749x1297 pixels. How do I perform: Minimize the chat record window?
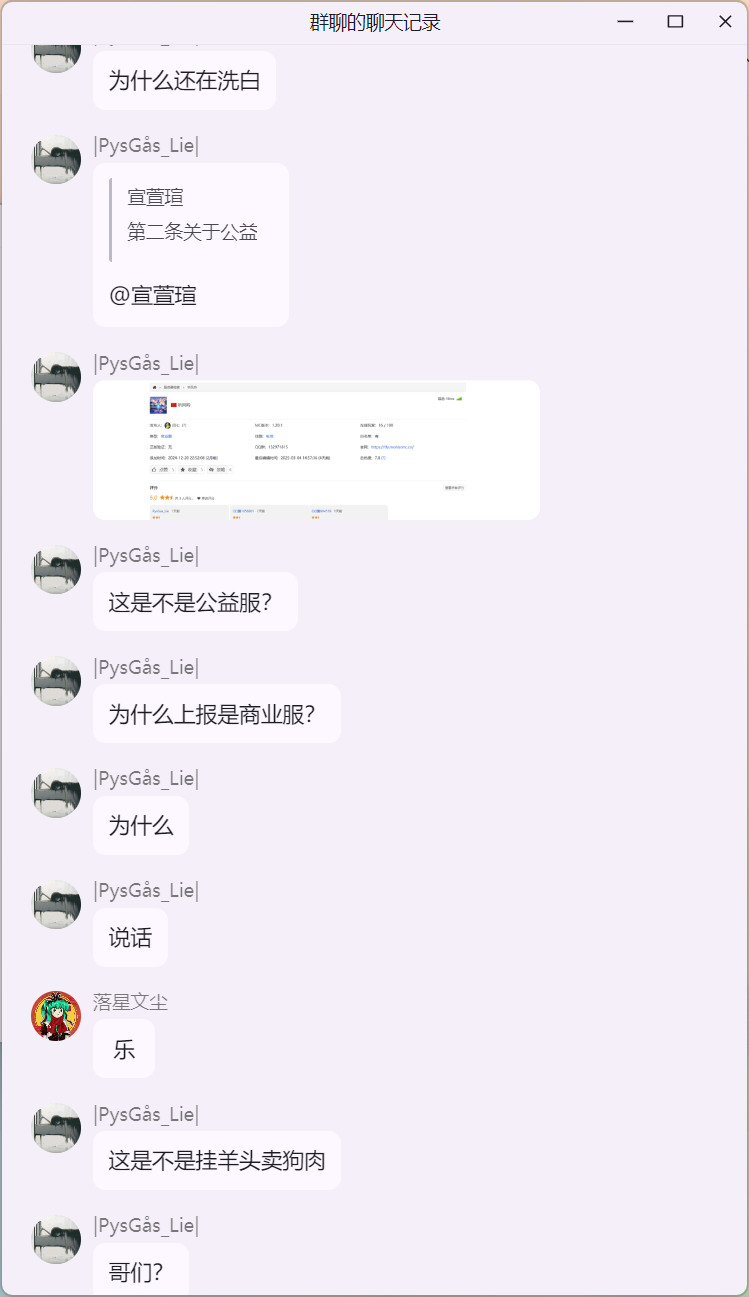626,22
